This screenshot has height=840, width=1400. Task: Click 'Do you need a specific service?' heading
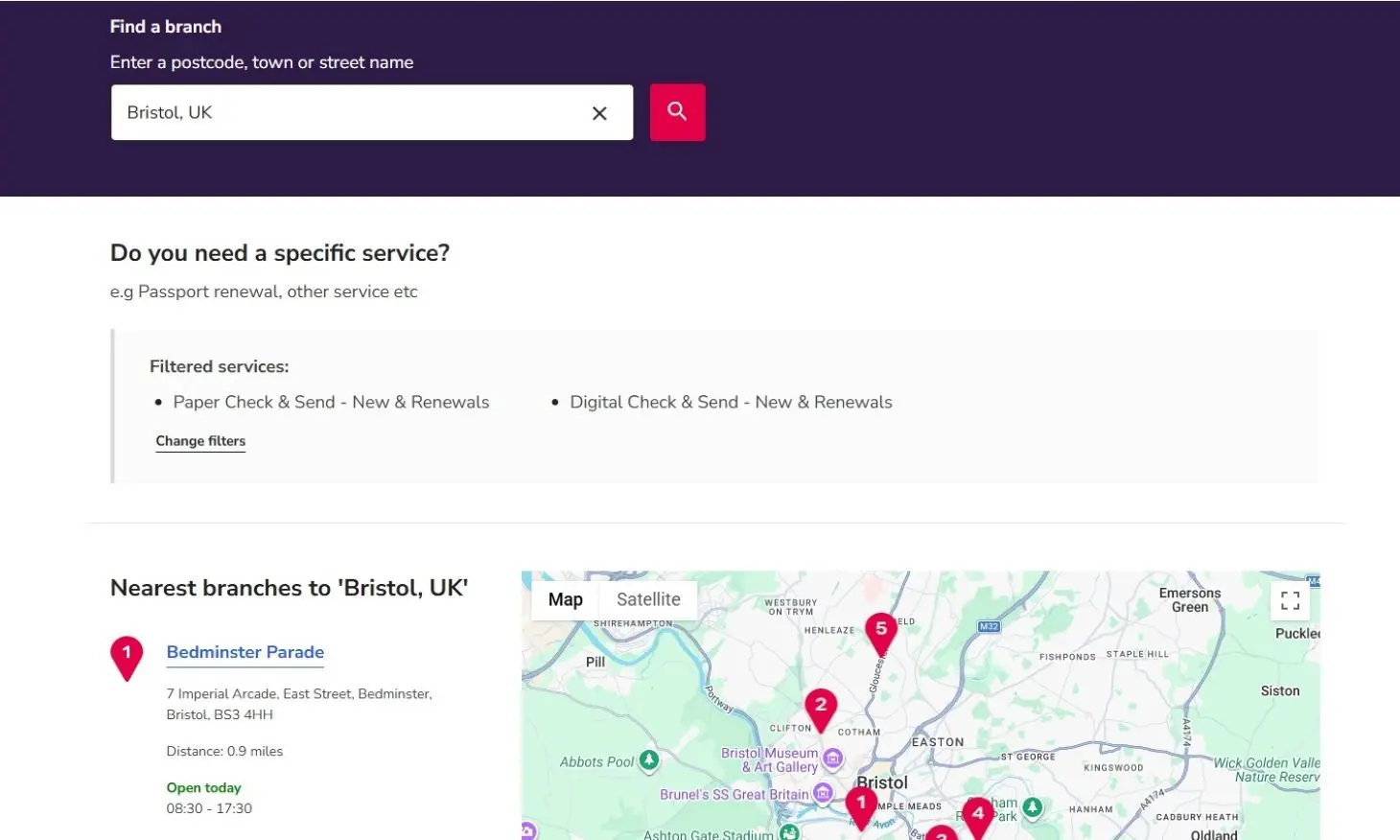click(280, 253)
